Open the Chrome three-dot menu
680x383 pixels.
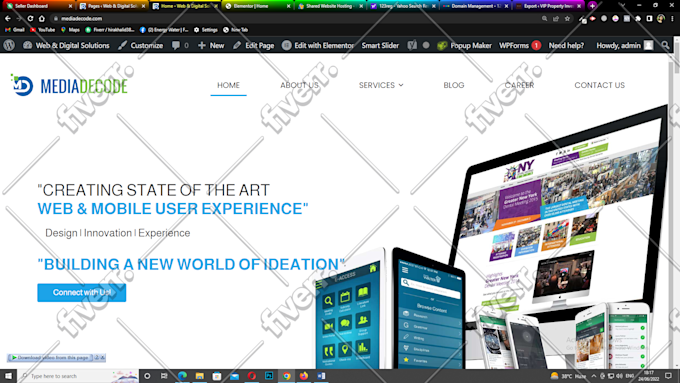pos(673,19)
